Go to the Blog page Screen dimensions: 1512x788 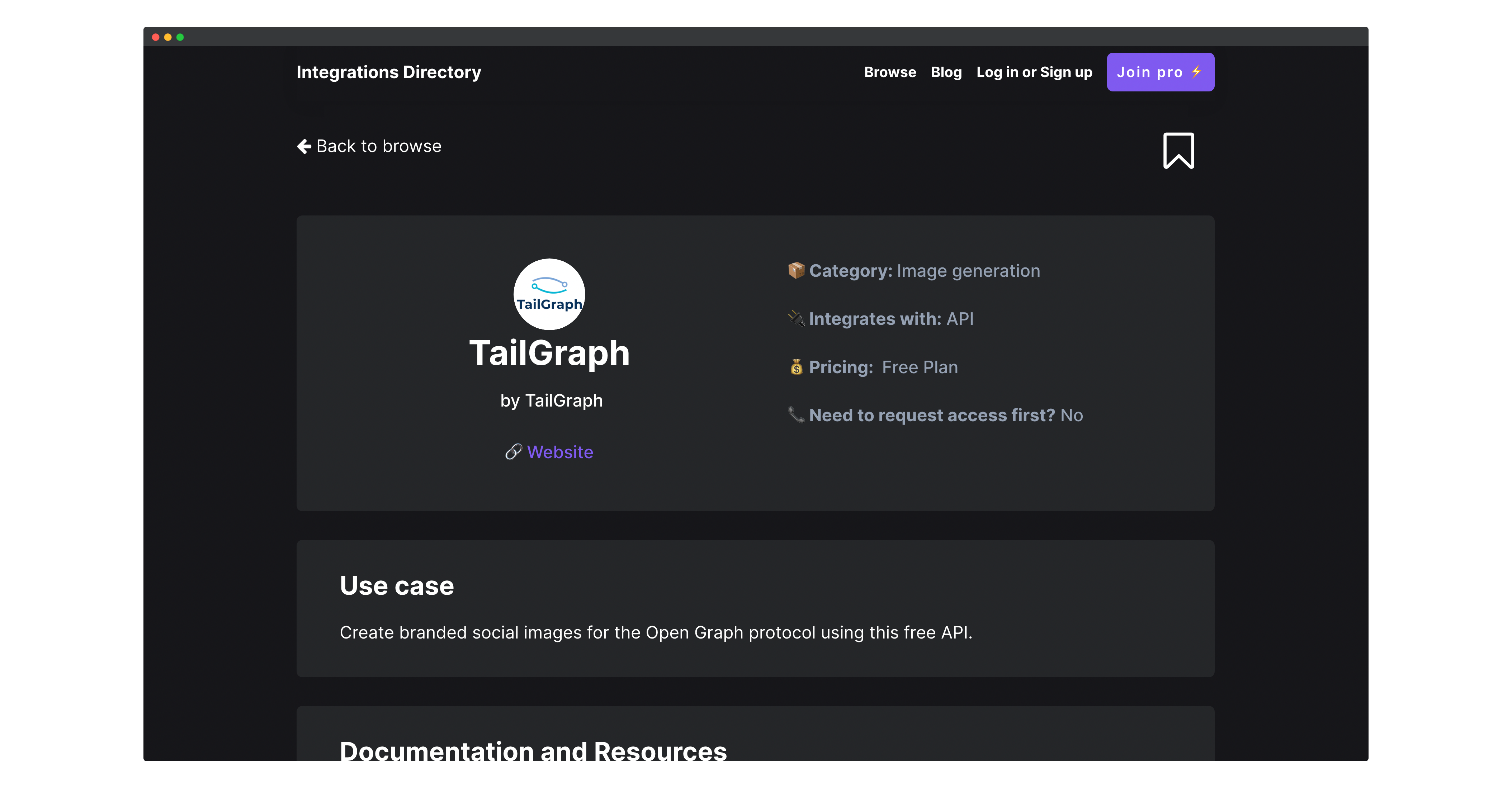tap(946, 72)
